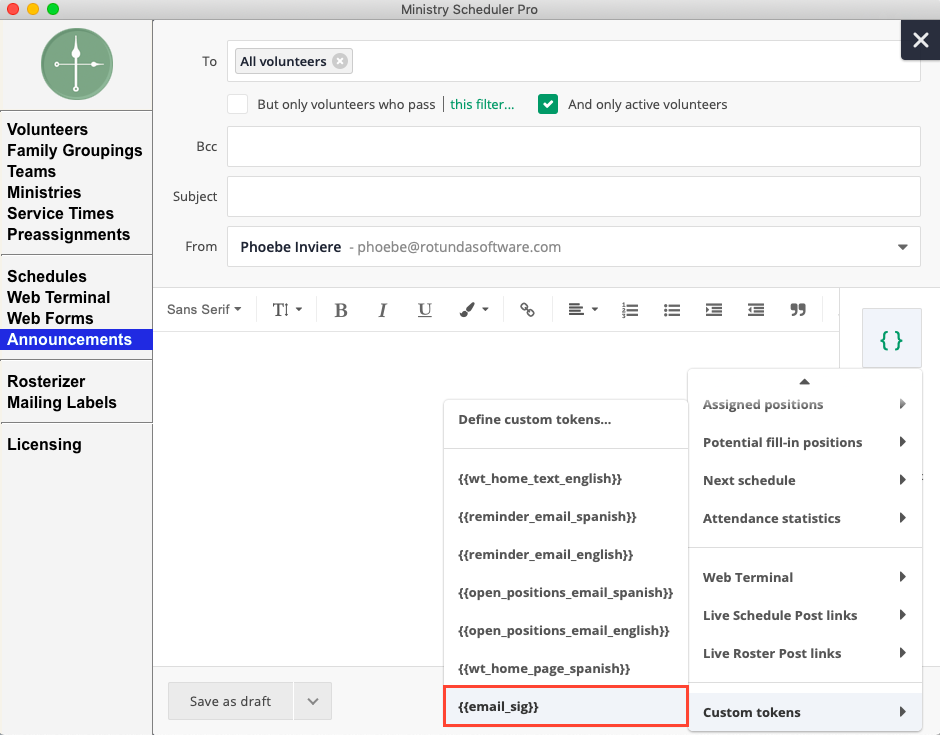Insert a bulleted list

672,310
